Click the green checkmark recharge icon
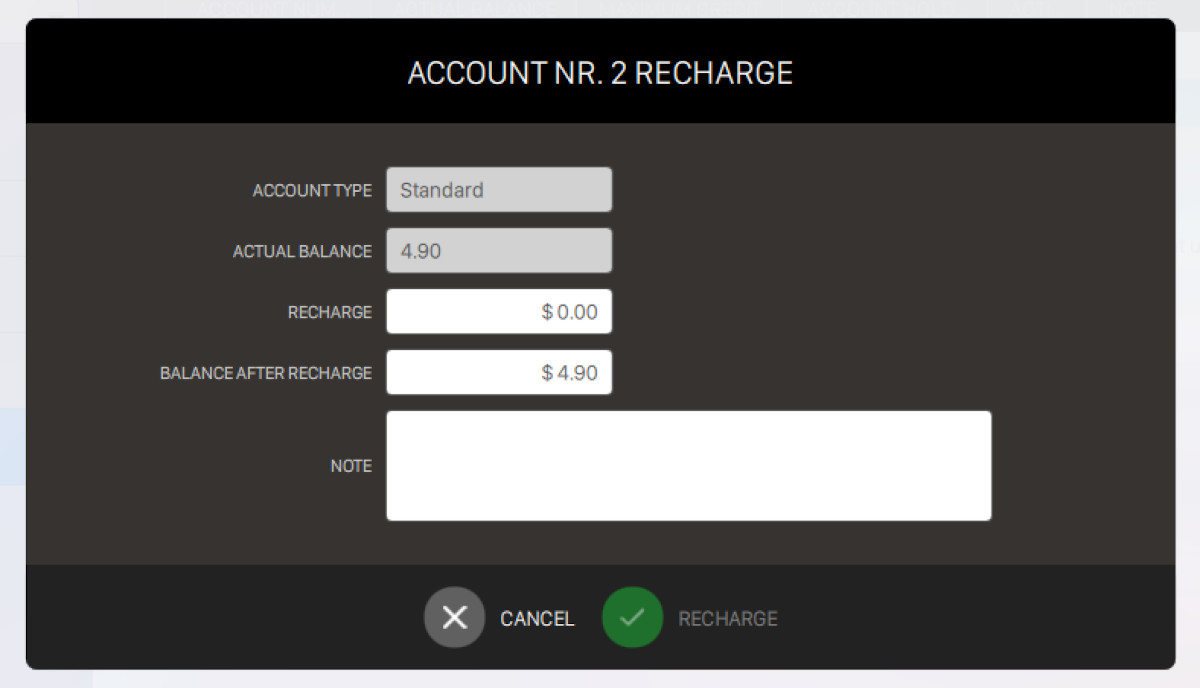The image size is (1200, 688). [x=632, y=618]
